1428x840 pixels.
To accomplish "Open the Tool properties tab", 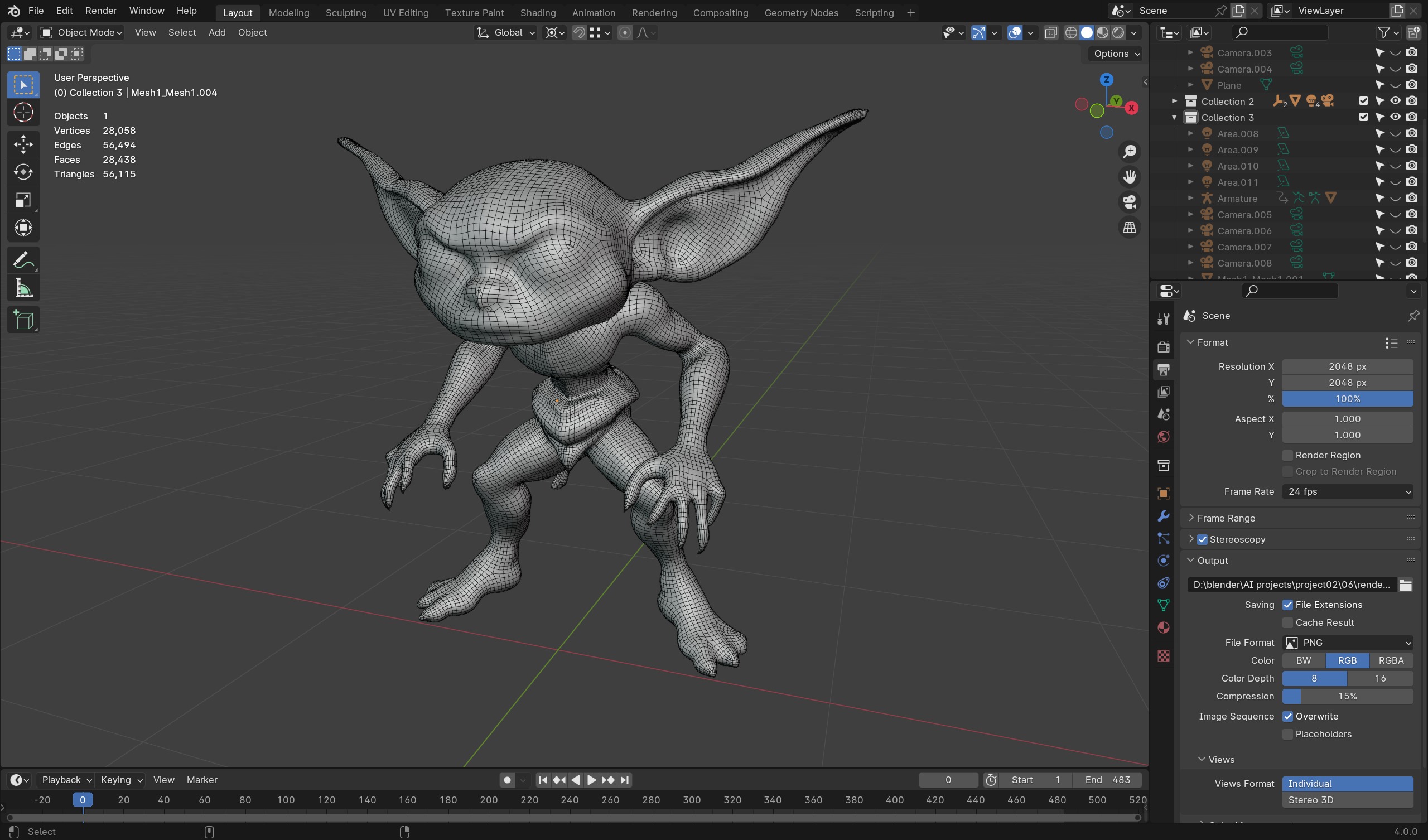I will [x=1164, y=319].
